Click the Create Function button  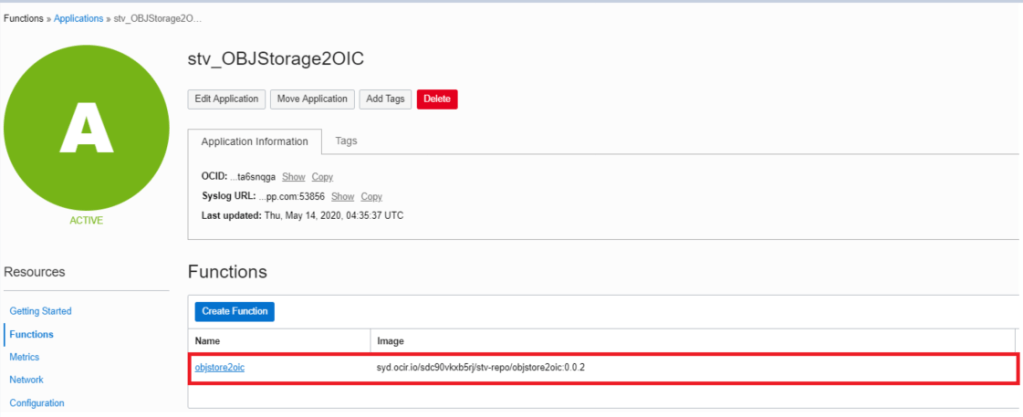pos(235,311)
